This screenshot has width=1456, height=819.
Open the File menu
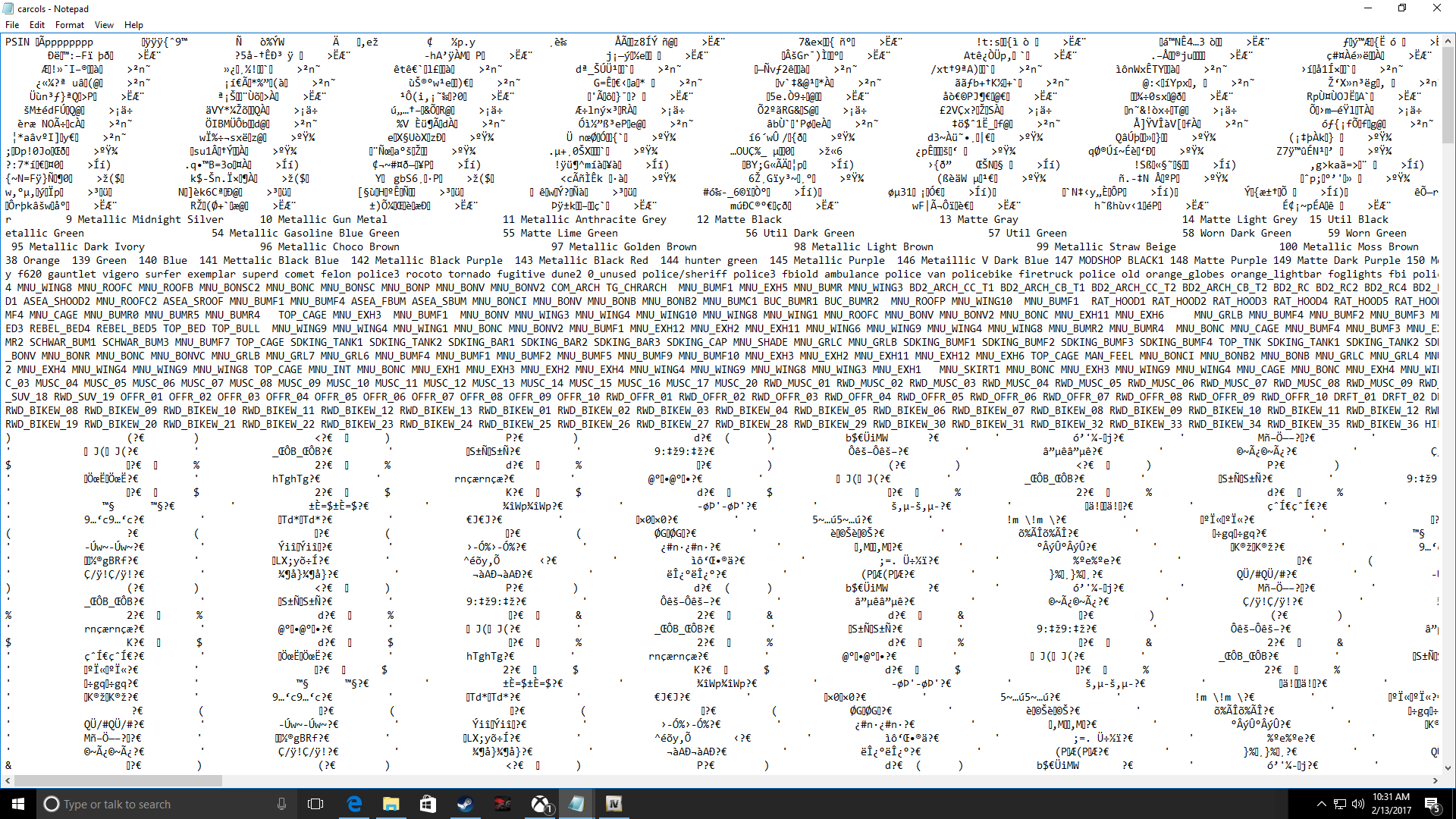tap(12, 25)
